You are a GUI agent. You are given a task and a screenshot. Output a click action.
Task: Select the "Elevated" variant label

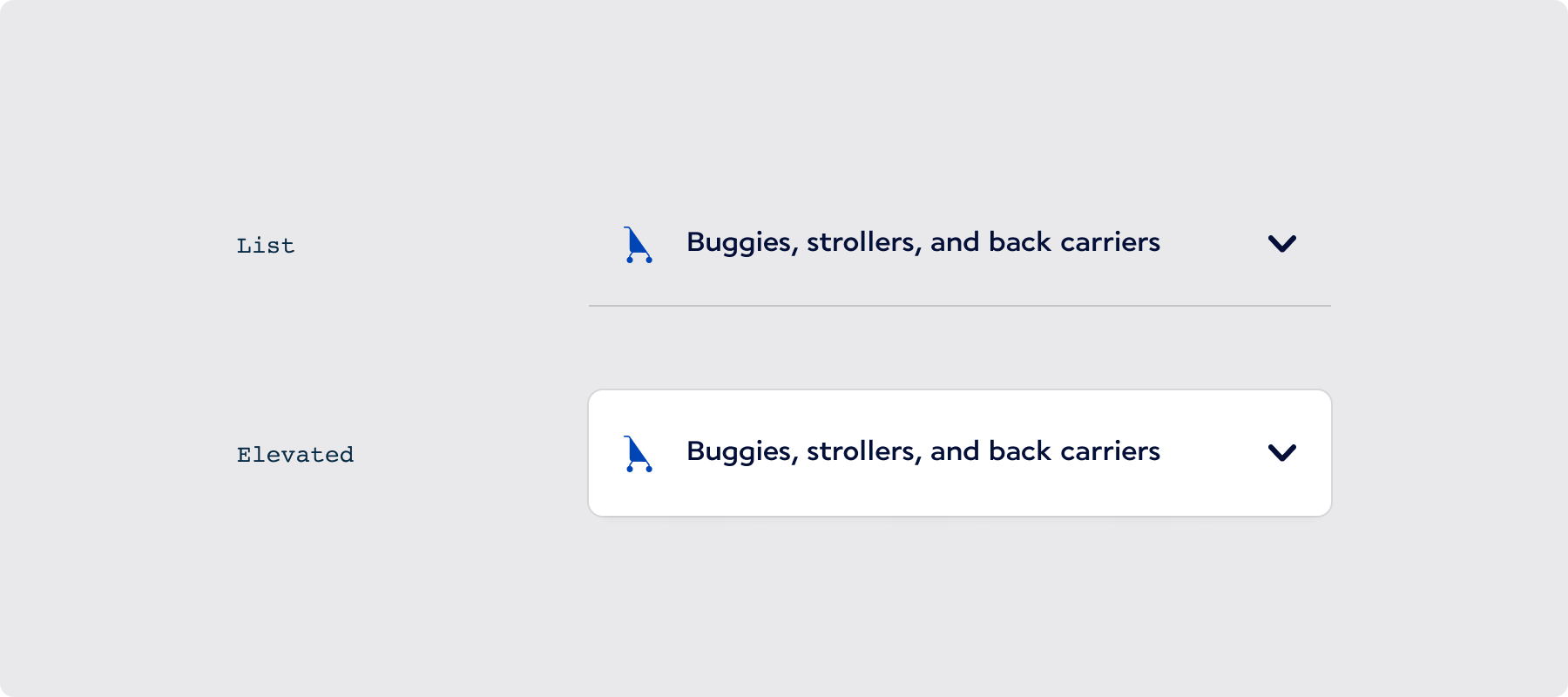(x=294, y=455)
